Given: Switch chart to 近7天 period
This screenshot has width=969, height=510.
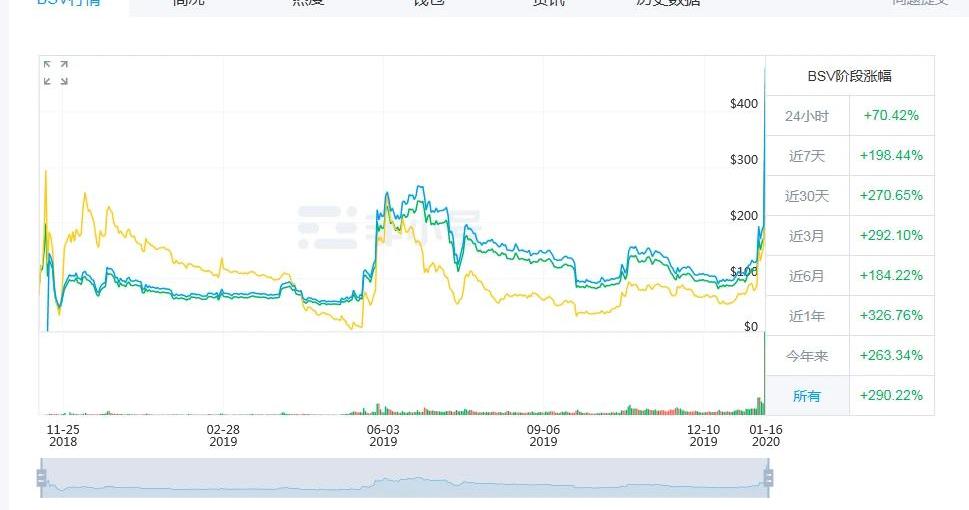Looking at the screenshot, I should pos(806,156).
